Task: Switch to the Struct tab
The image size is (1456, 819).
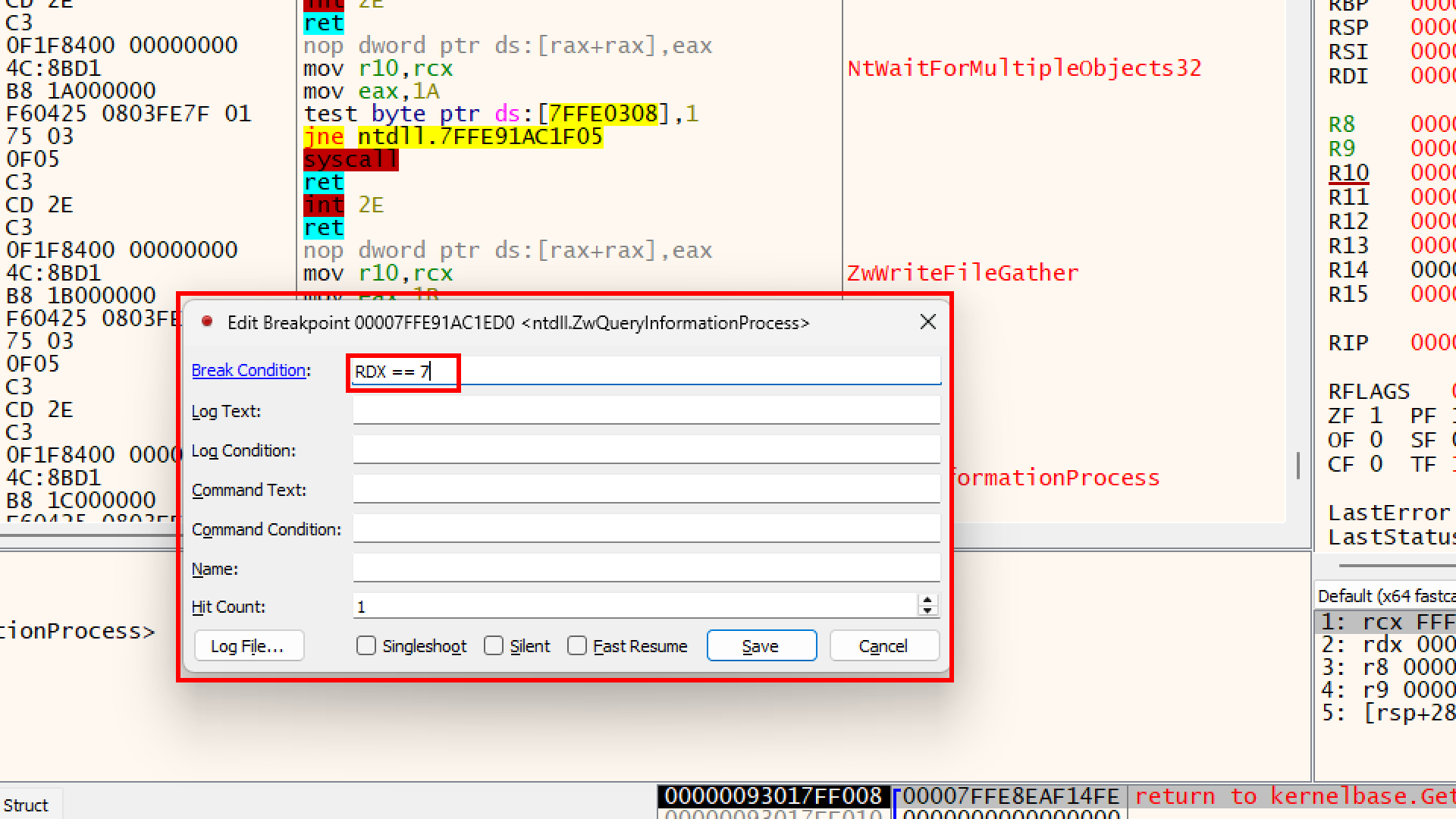Action: (x=26, y=805)
